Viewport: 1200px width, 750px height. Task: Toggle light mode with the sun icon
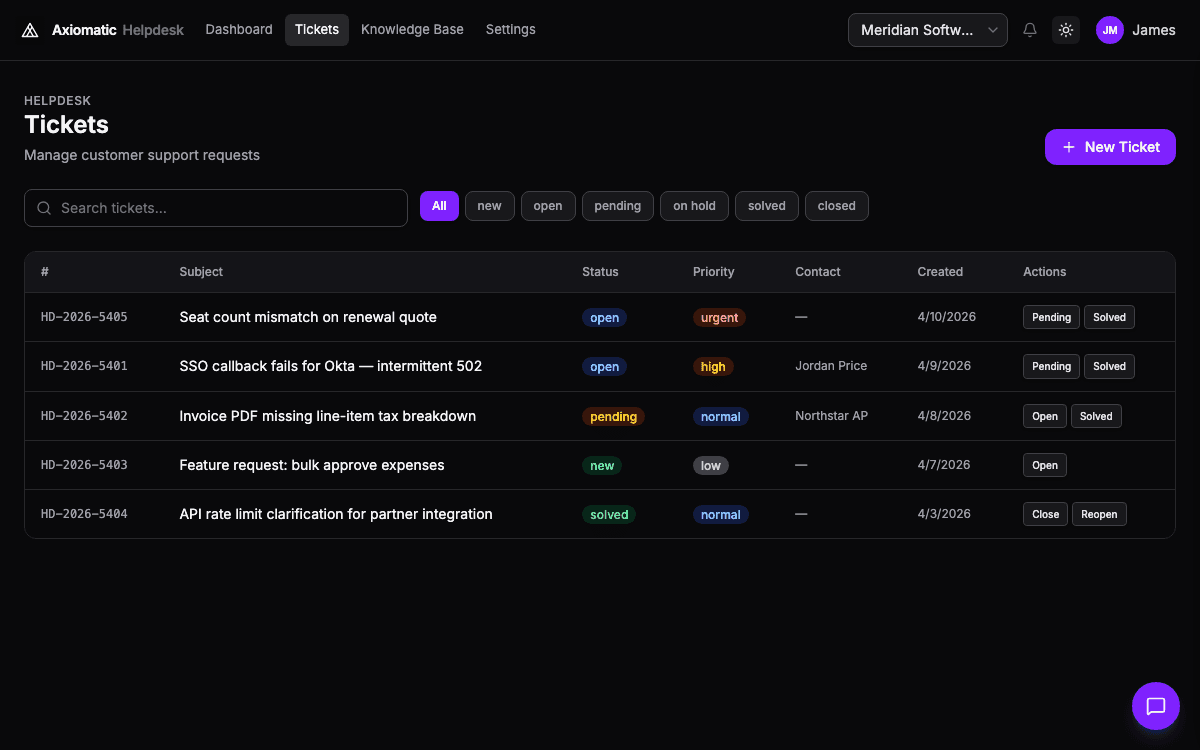(x=1066, y=30)
